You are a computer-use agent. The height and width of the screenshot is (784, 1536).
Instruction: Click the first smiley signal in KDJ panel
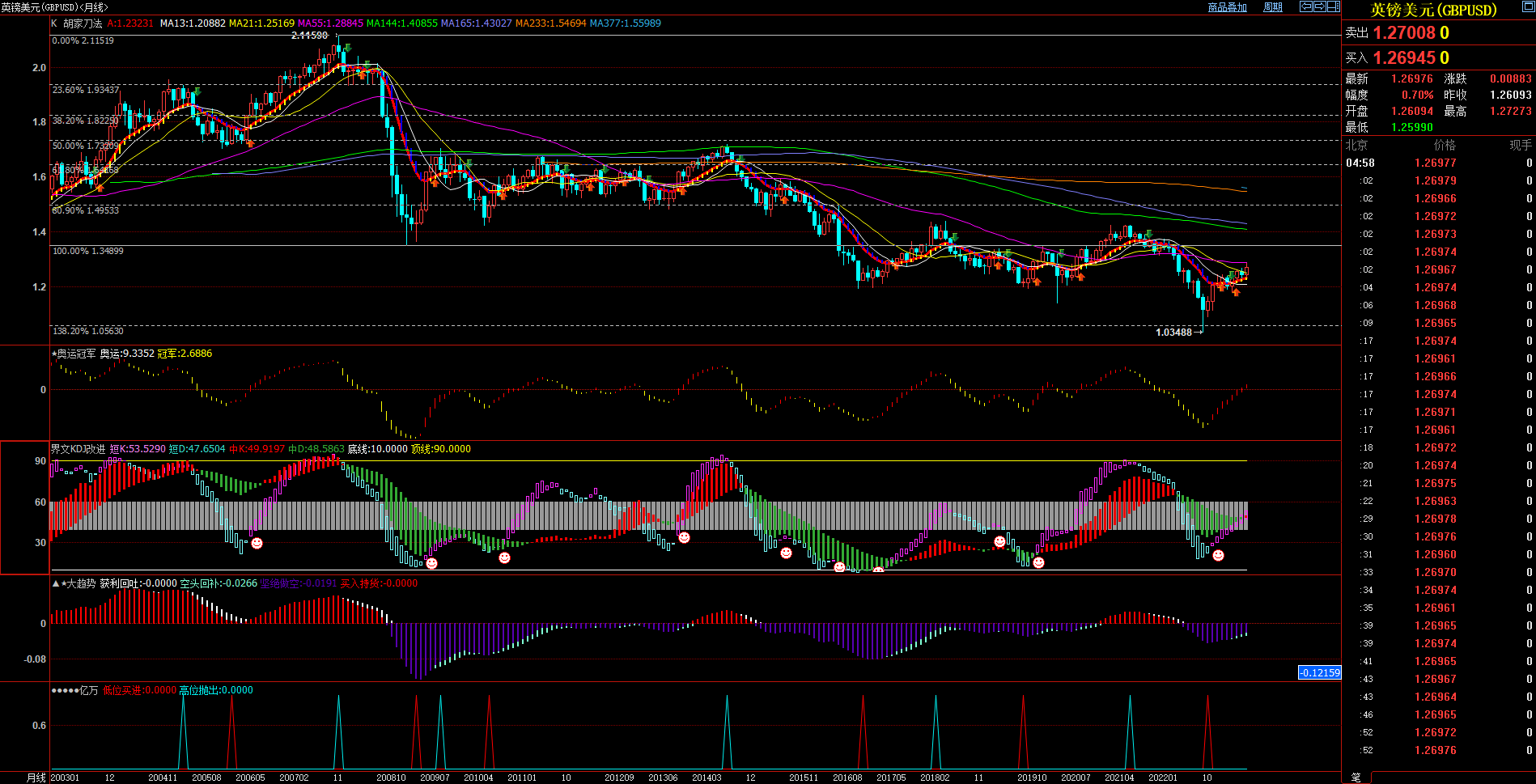(257, 544)
